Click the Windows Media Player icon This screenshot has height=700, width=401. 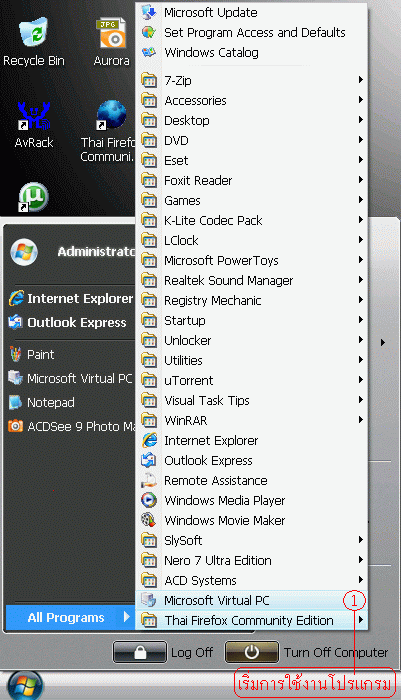pyautogui.click(x=149, y=500)
